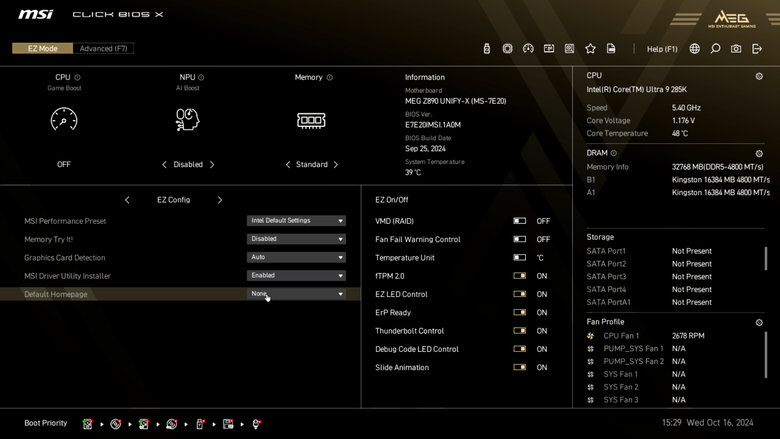Viewport: 780px width, 439px height.
Task: Open the M-Flash USB drive icon
Action: tap(487, 48)
